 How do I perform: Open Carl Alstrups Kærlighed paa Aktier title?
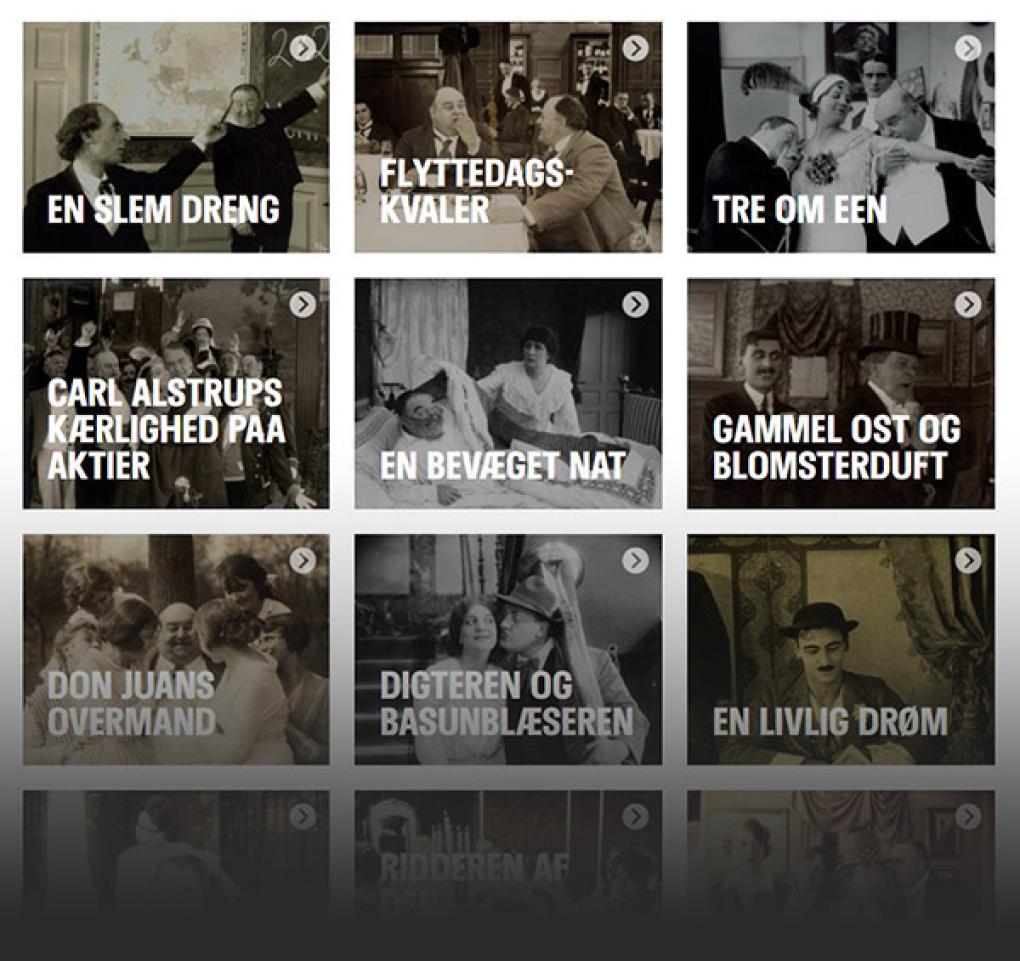[167, 429]
